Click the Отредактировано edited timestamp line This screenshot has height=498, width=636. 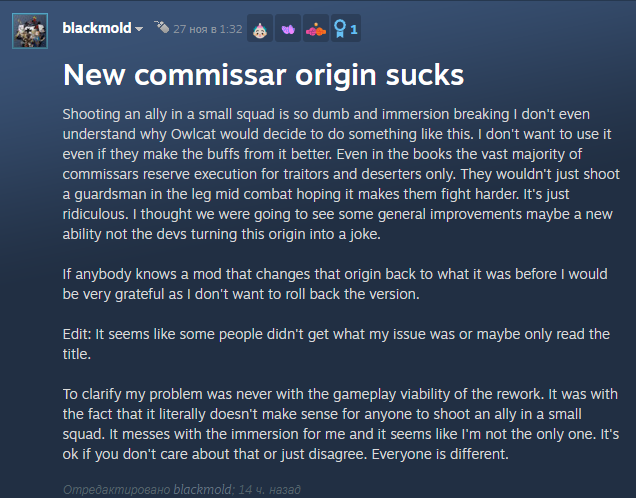click(162, 490)
